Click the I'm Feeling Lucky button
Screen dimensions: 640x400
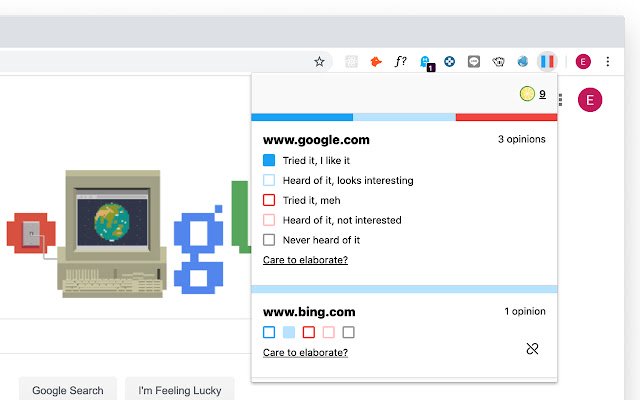(180, 390)
